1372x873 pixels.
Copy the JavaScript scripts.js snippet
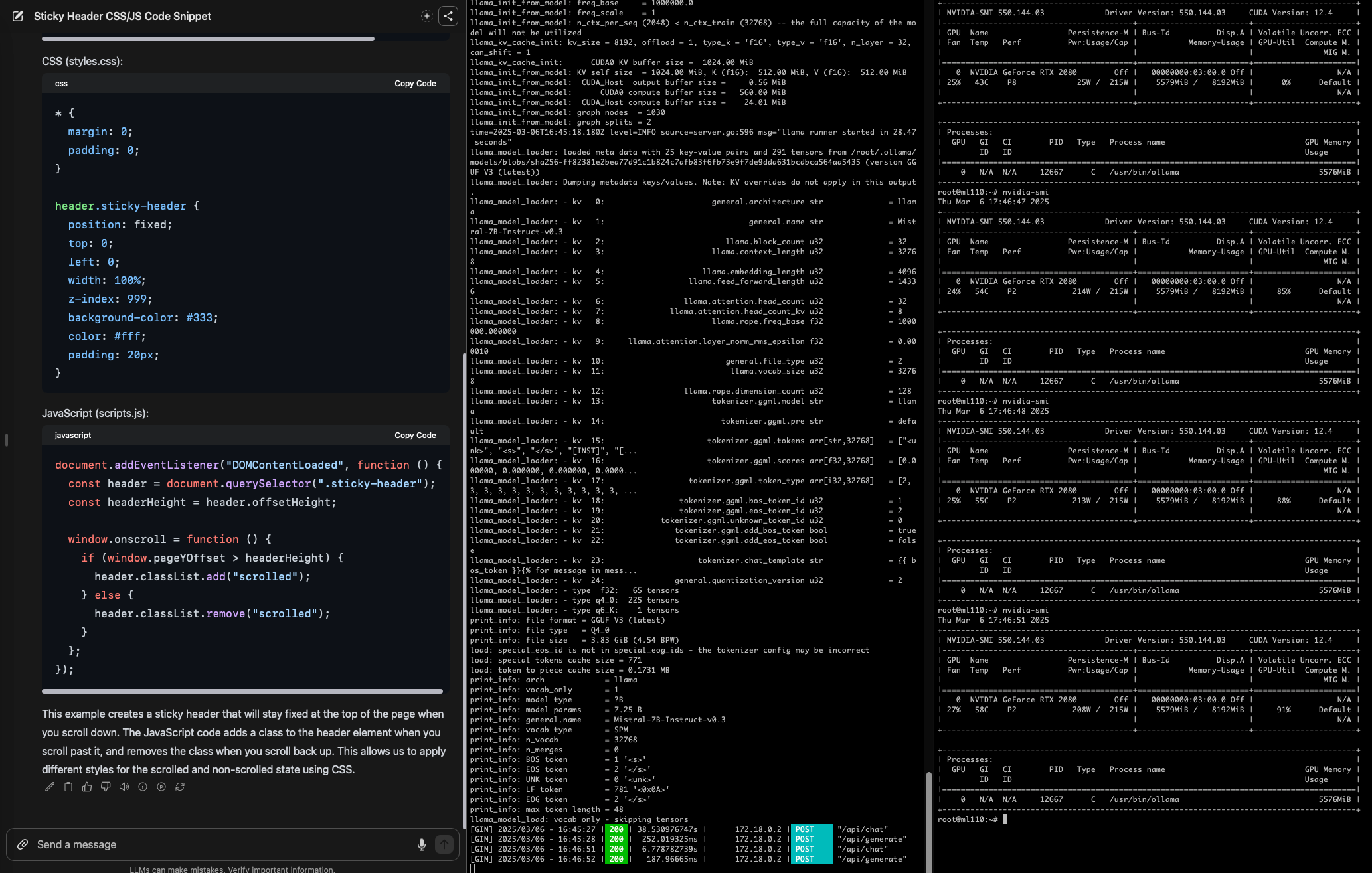[414, 435]
